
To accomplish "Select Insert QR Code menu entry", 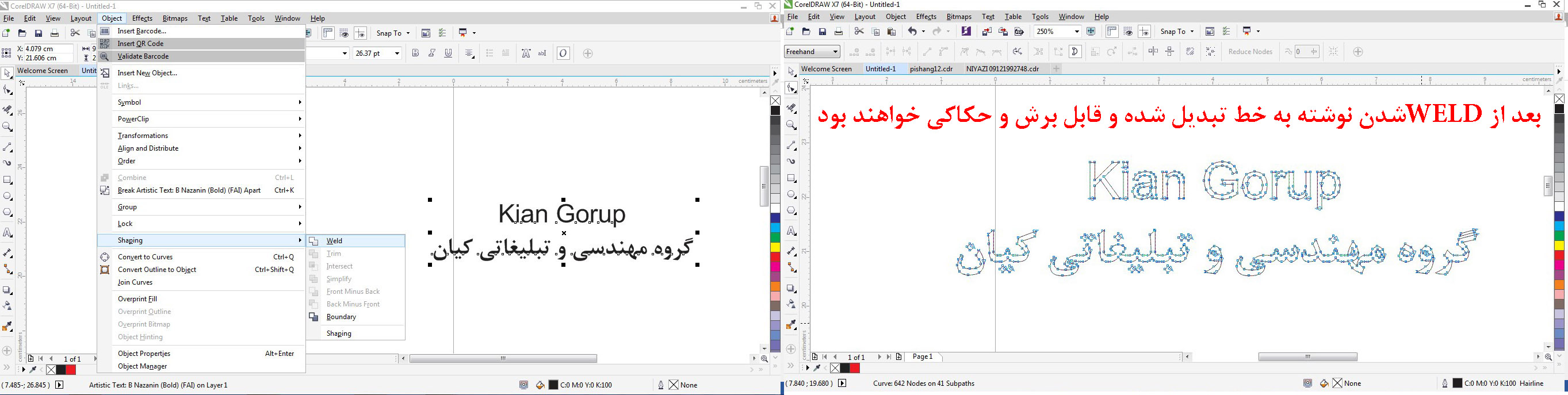I will [201, 44].
